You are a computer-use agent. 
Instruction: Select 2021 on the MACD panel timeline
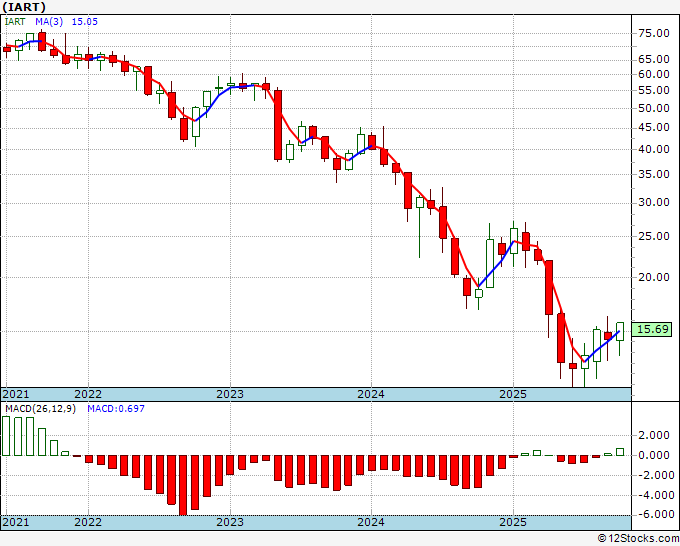tap(16, 522)
